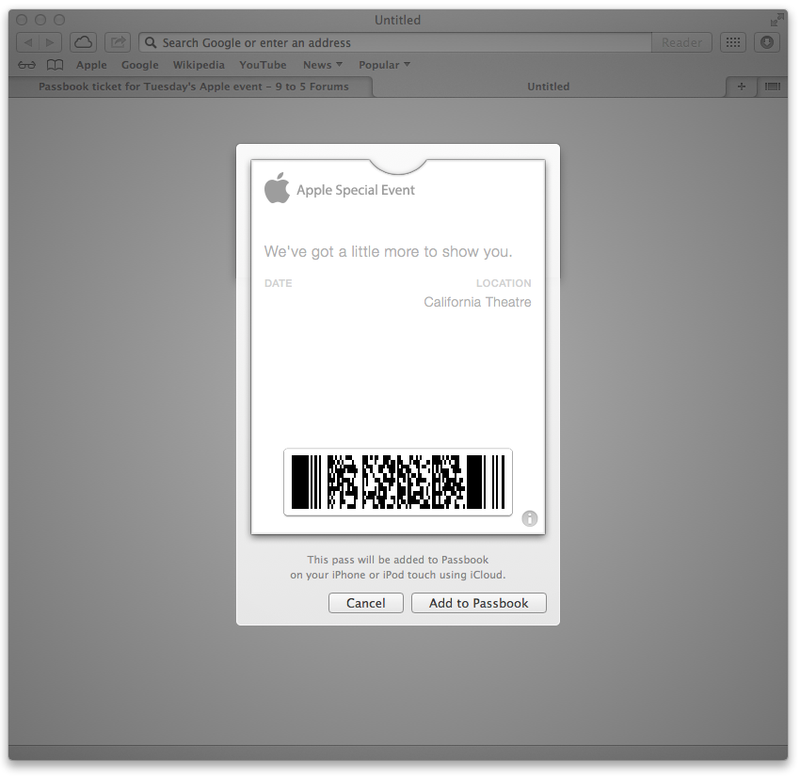The image size is (800, 776).
Task: Expand the News bookmarks folder
Action: click(x=322, y=65)
